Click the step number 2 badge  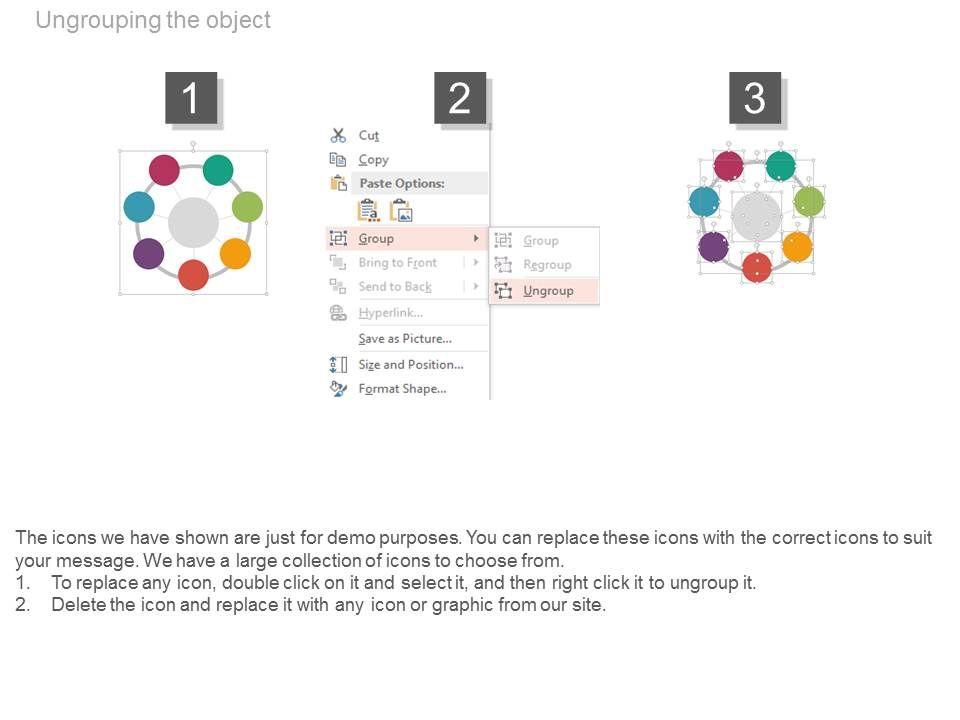pyautogui.click(x=460, y=98)
